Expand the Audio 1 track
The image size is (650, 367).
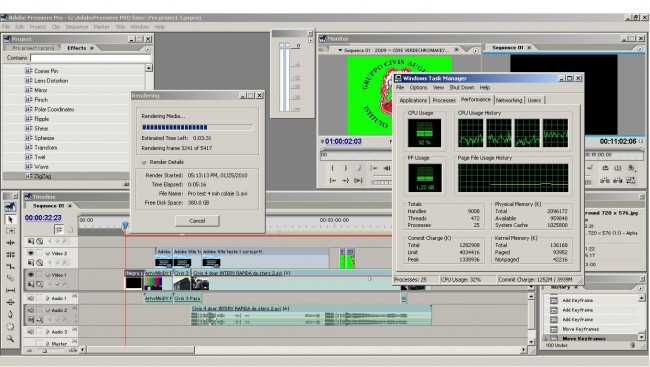point(48,298)
